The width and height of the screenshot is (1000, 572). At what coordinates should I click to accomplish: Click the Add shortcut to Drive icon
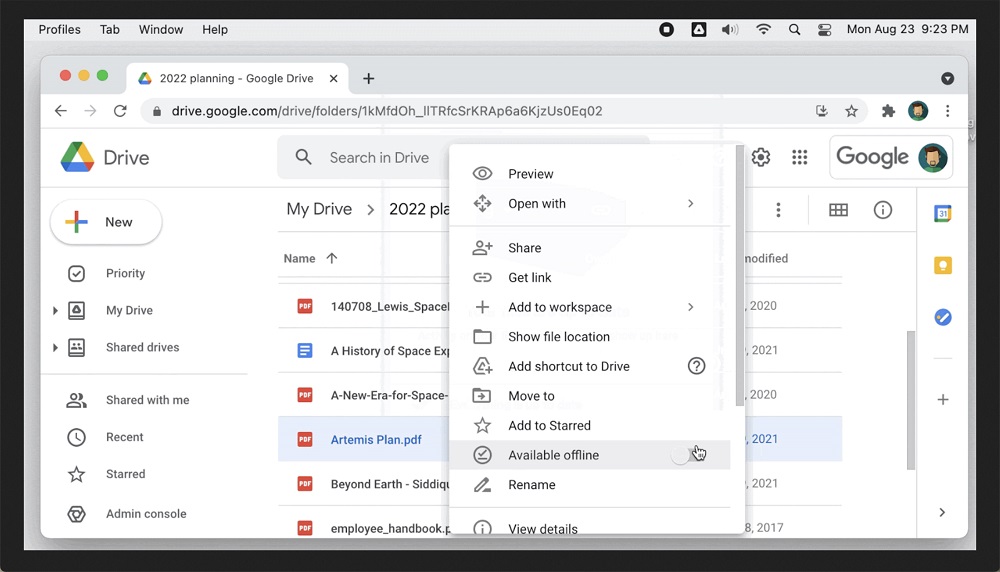point(482,366)
